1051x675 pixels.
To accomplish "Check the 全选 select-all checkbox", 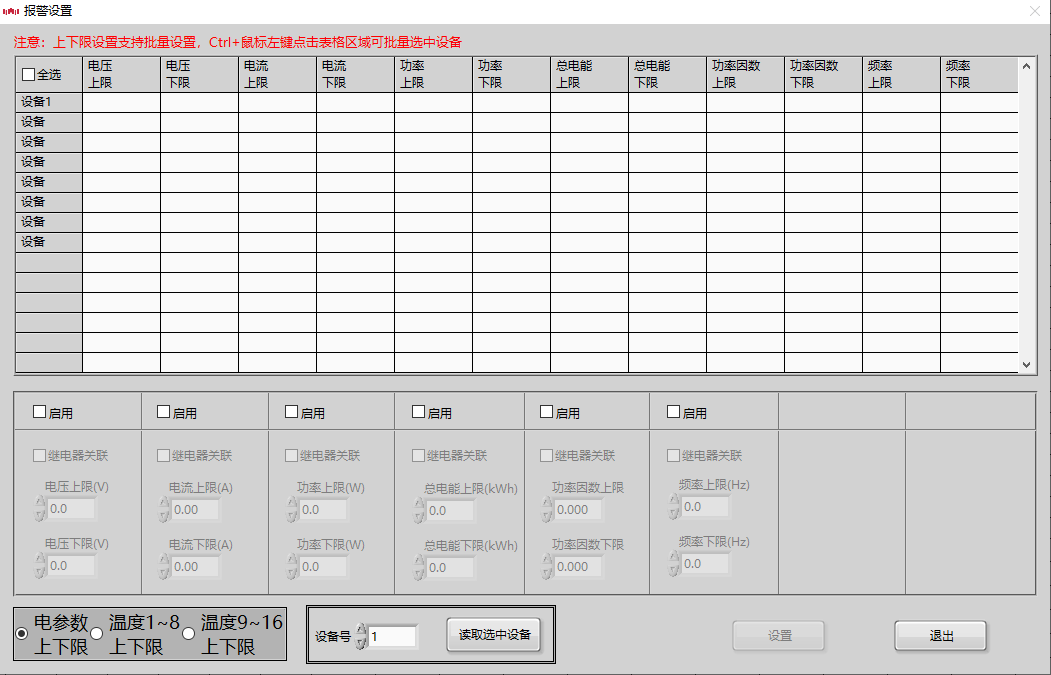I will [x=28, y=74].
